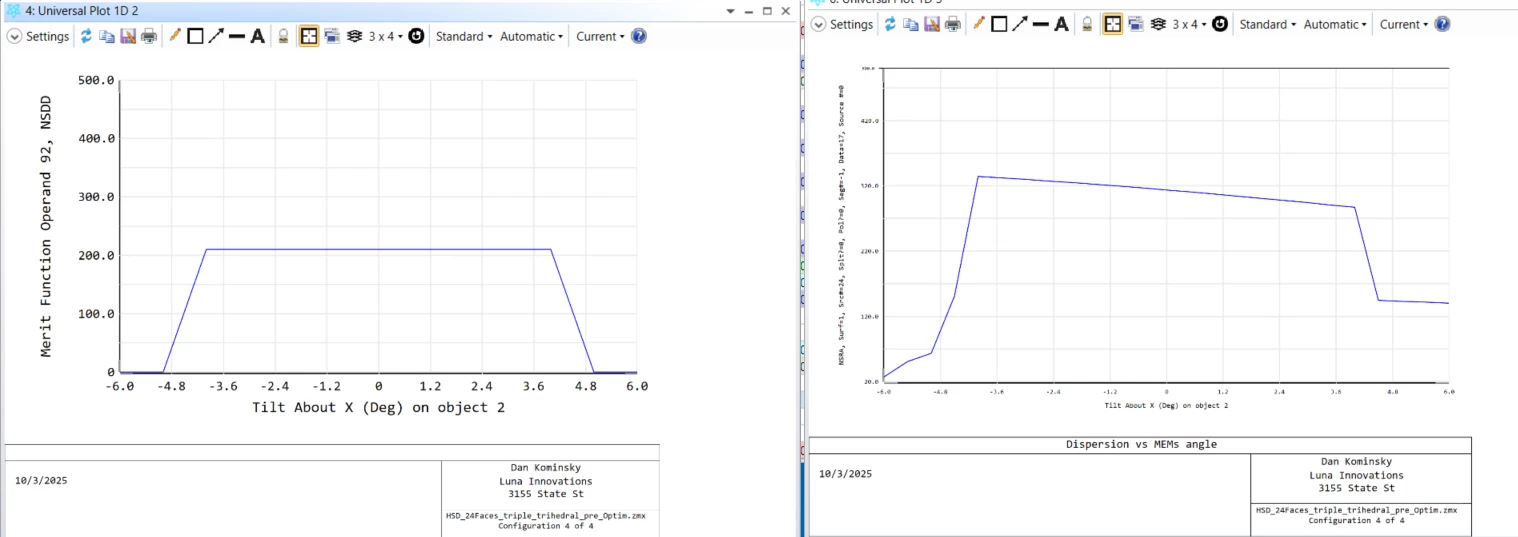Viewport: 1518px width, 537px height.
Task: Toggle lock window icon in right plot
Action: [1088, 24]
